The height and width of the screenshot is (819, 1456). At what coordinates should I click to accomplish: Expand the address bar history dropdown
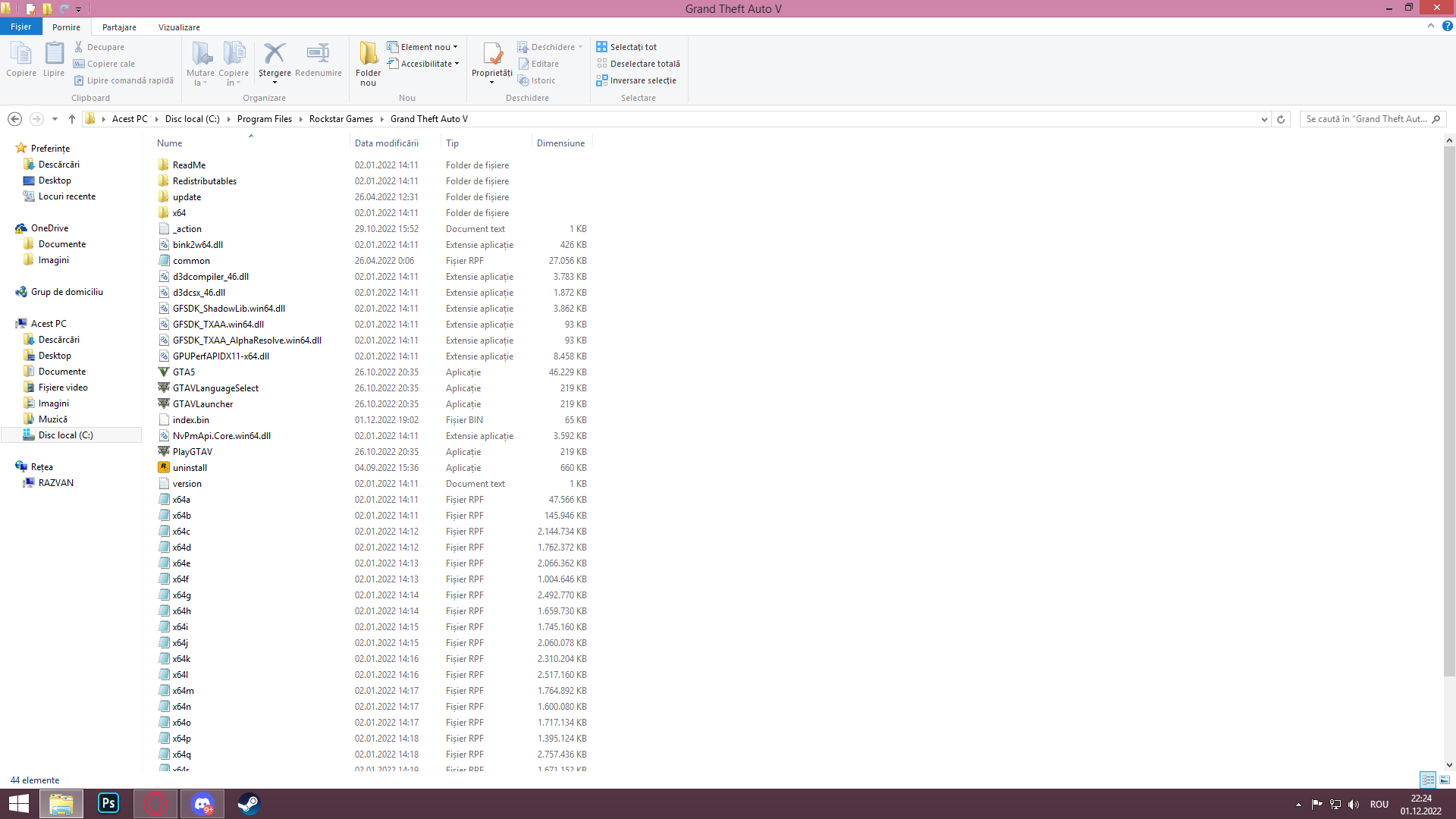[x=1264, y=119]
